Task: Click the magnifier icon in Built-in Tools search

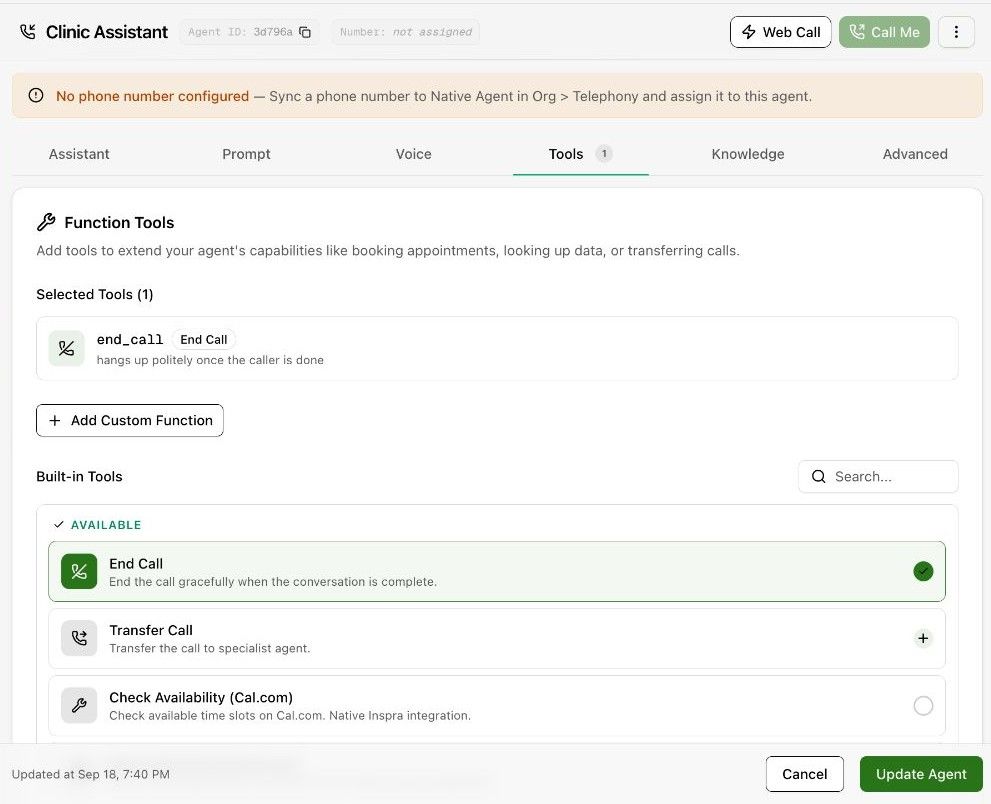Action: pos(818,477)
